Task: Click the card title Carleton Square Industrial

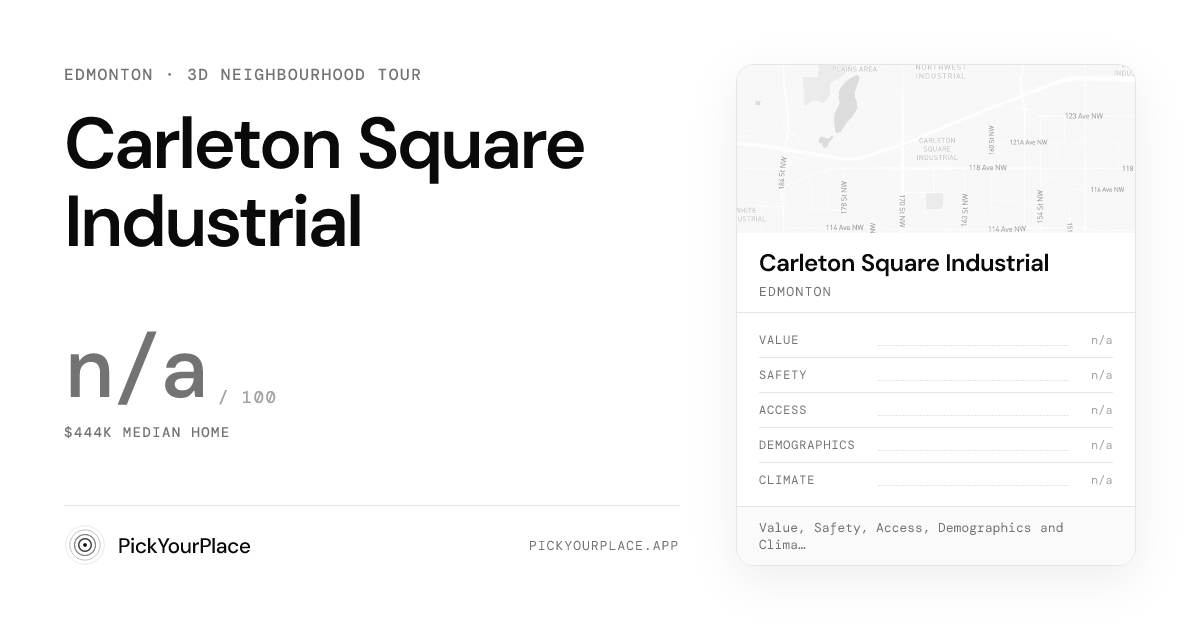Action: (x=904, y=263)
